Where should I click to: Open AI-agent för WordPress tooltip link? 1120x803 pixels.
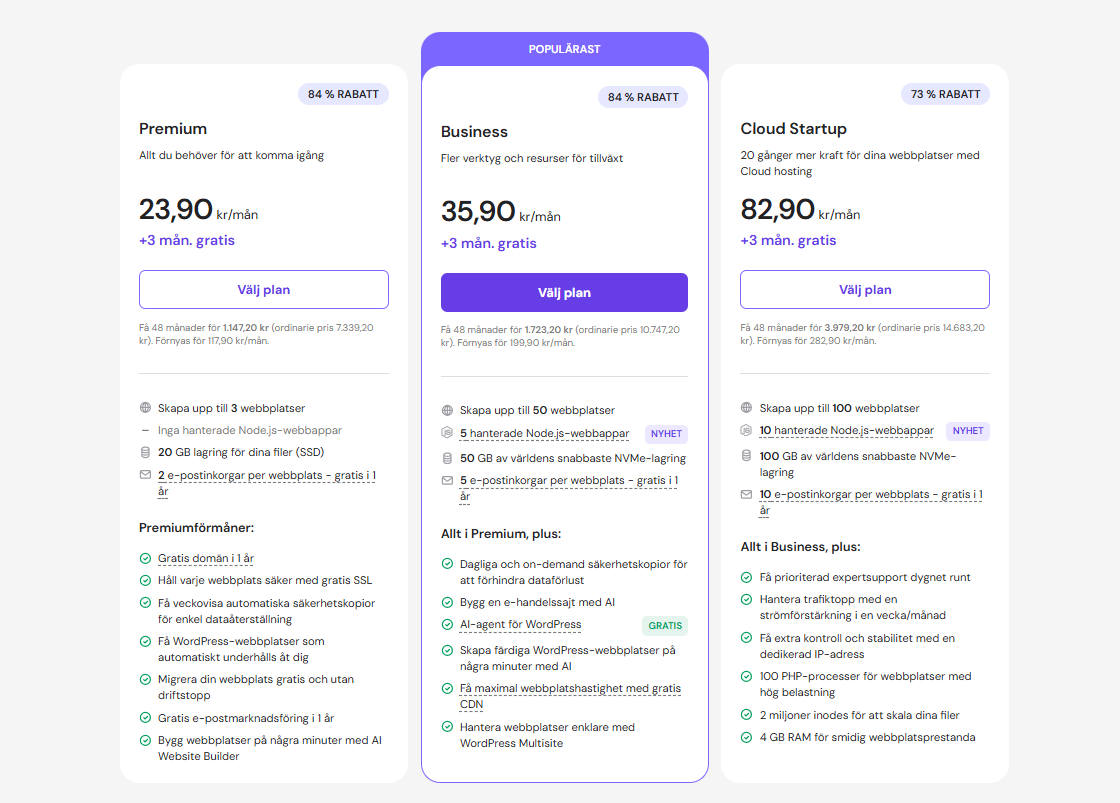click(x=520, y=625)
